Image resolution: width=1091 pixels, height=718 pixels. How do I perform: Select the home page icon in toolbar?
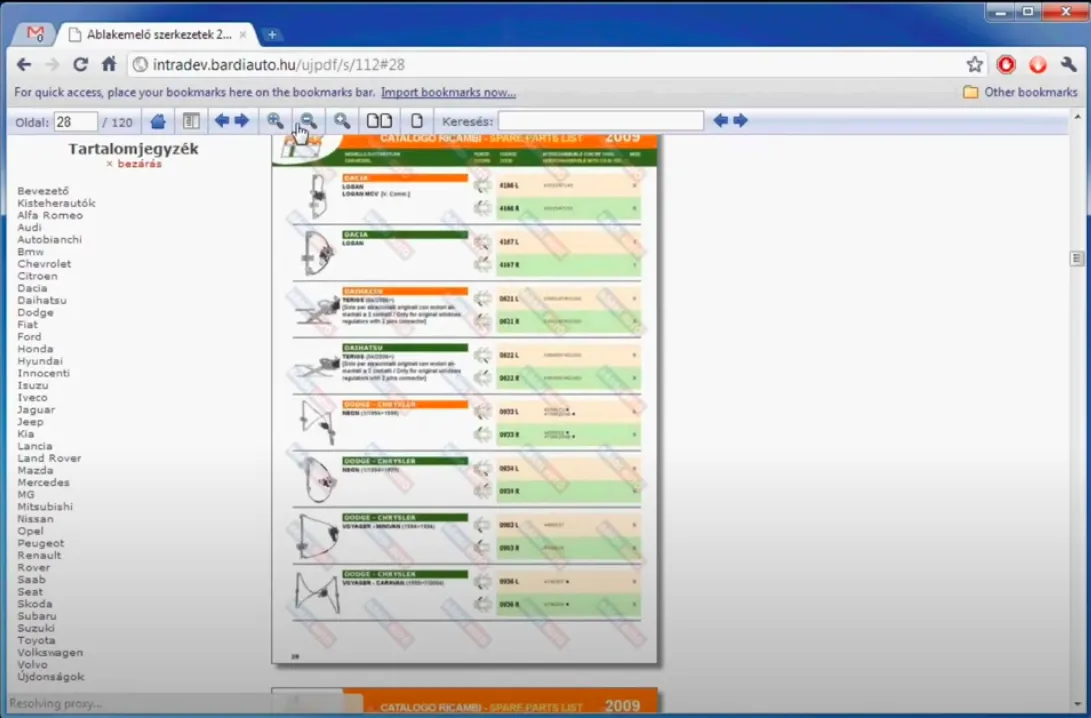(158, 120)
